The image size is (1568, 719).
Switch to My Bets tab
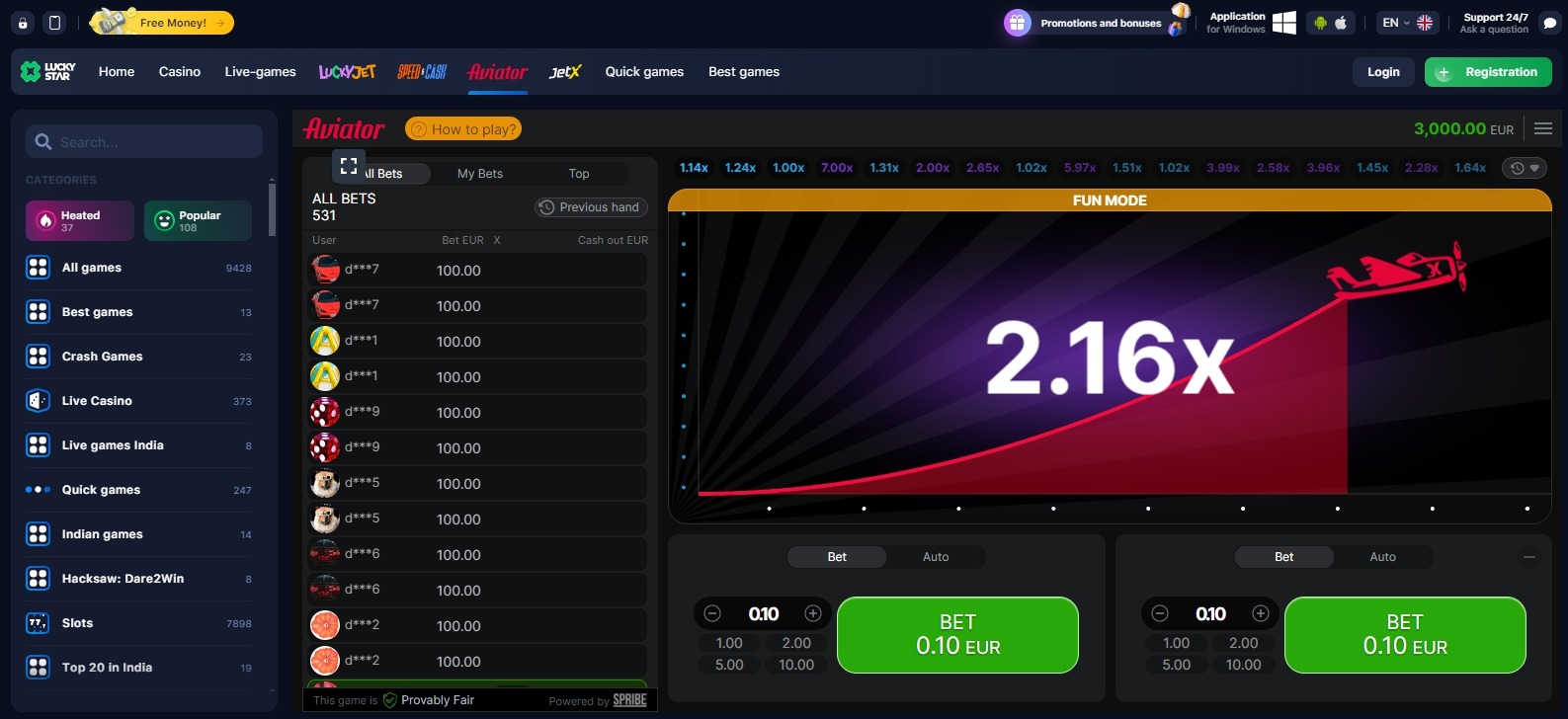point(480,174)
